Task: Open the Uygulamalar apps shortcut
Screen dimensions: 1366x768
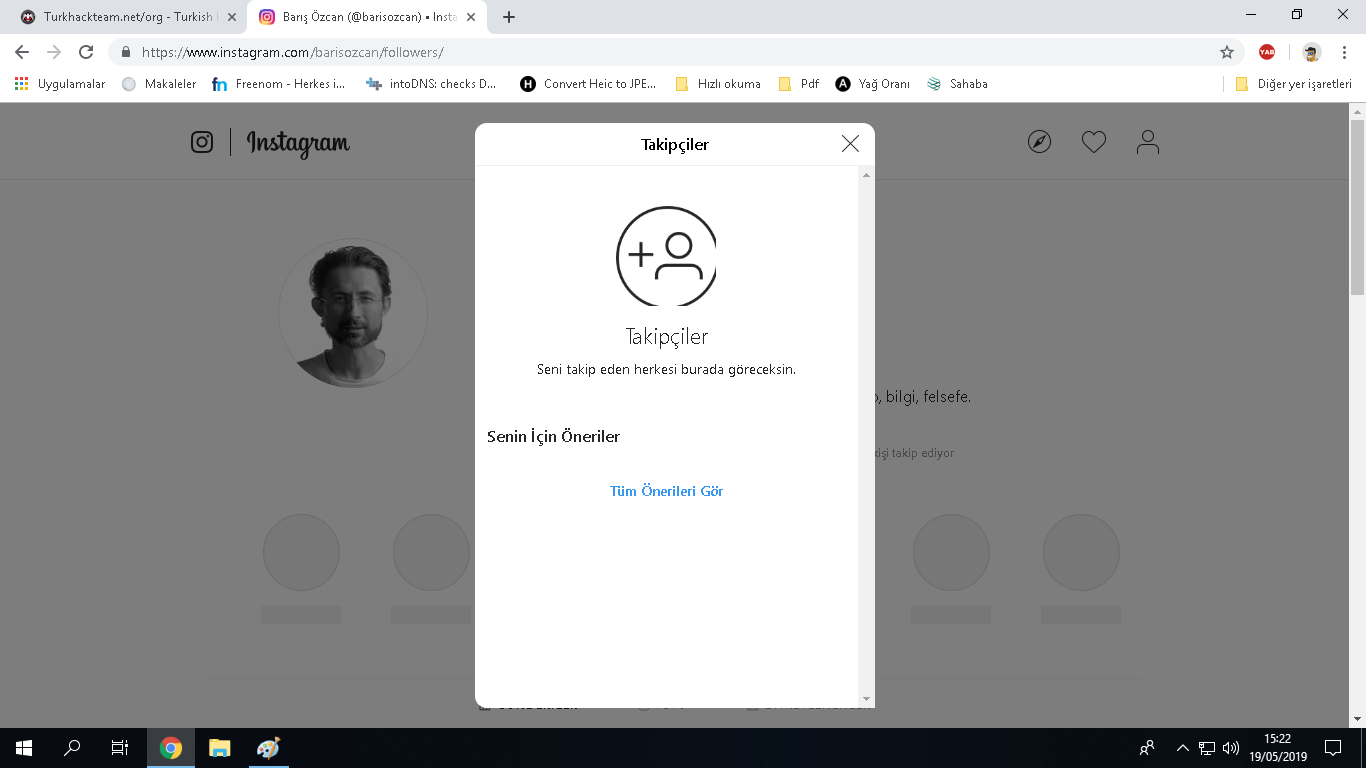Action: coord(60,84)
